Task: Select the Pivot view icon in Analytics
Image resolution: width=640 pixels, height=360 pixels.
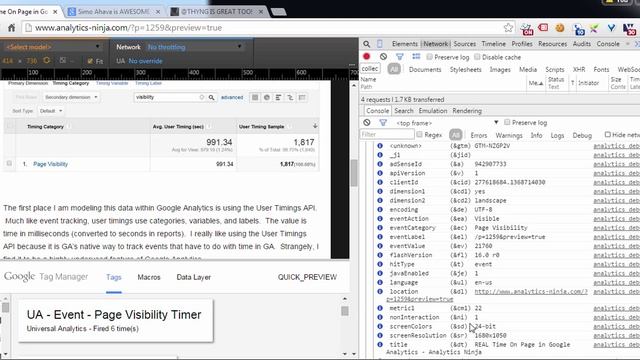Action: point(302,98)
